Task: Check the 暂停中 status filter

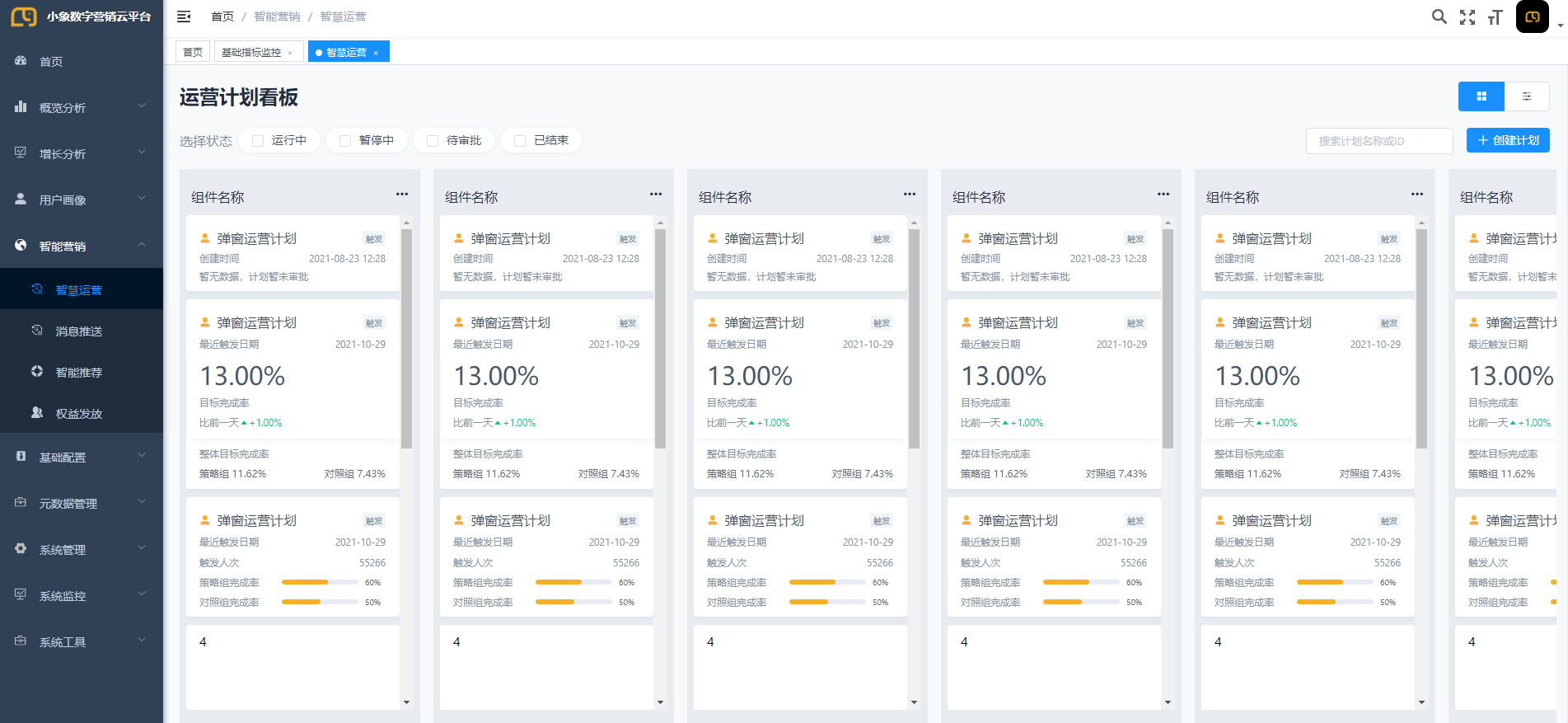Action: pyautogui.click(x=345, y=141)
